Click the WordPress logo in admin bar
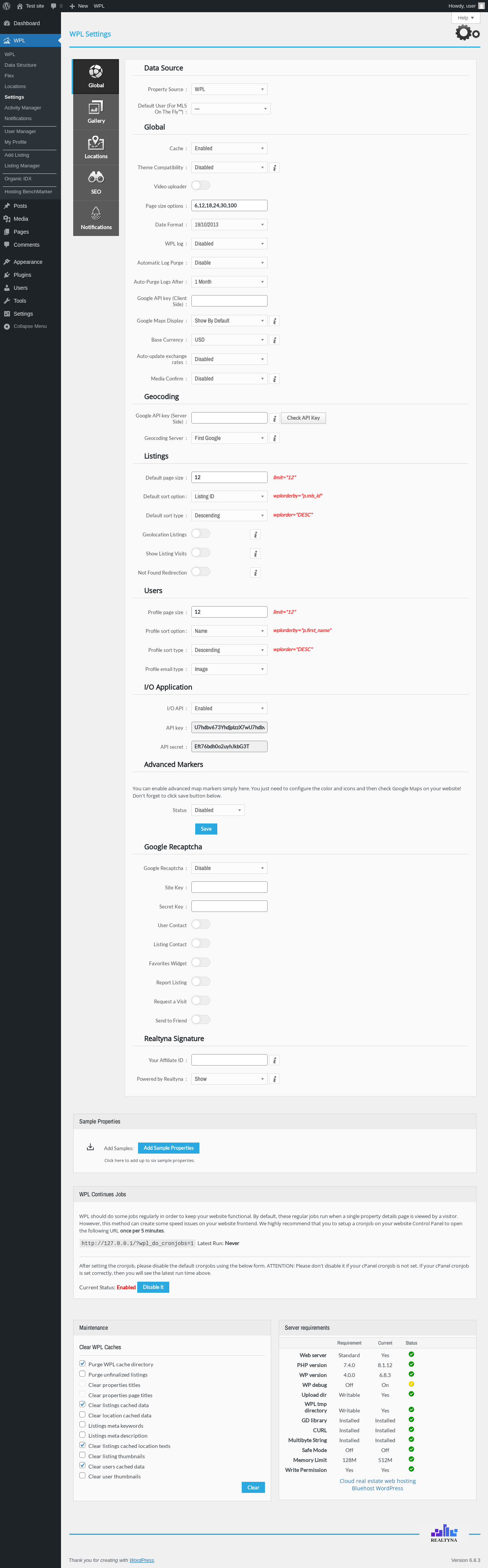Image resolution: width=488 pixels, height=1568 pixels. (x=7, y=6)
